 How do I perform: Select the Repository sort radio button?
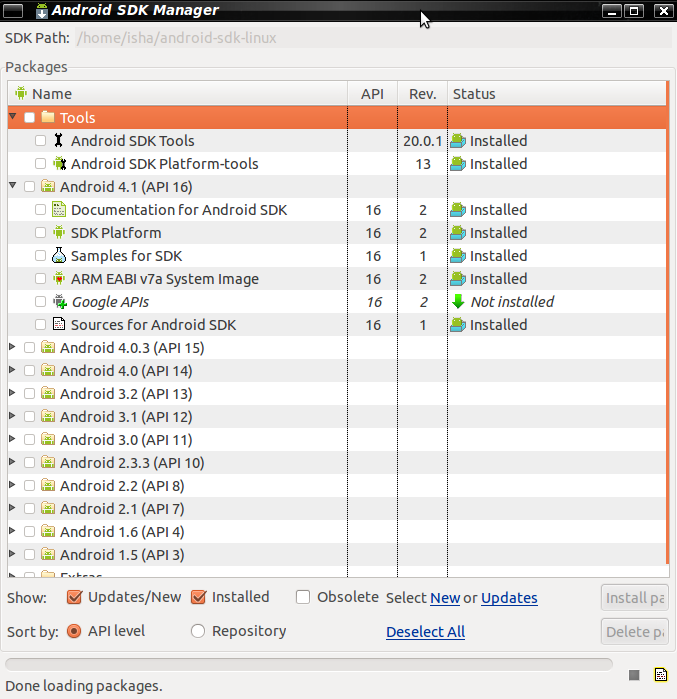click(198, 631)
